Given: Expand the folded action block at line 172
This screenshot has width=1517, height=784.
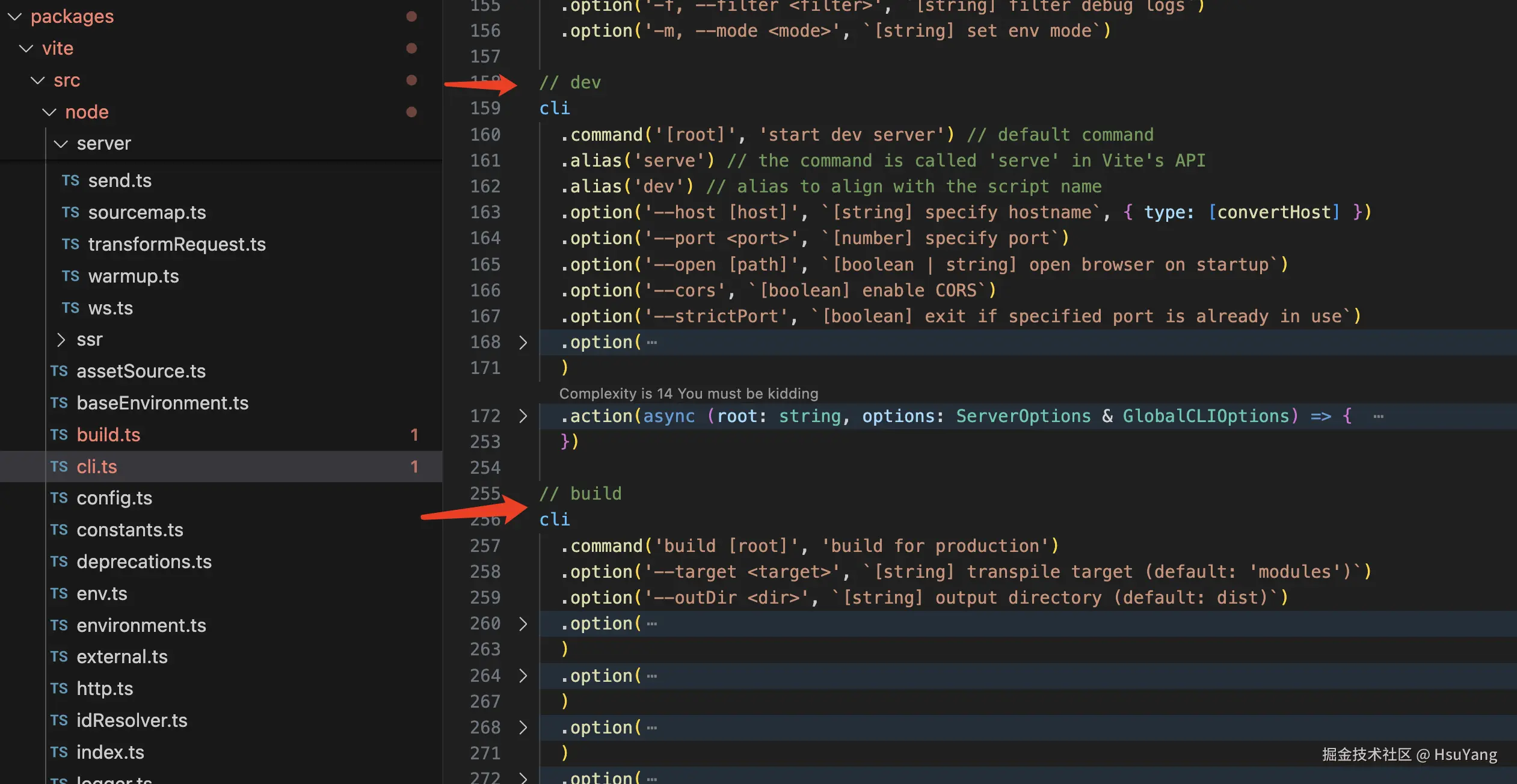Looking at the screenshot, I should point(523,416).
